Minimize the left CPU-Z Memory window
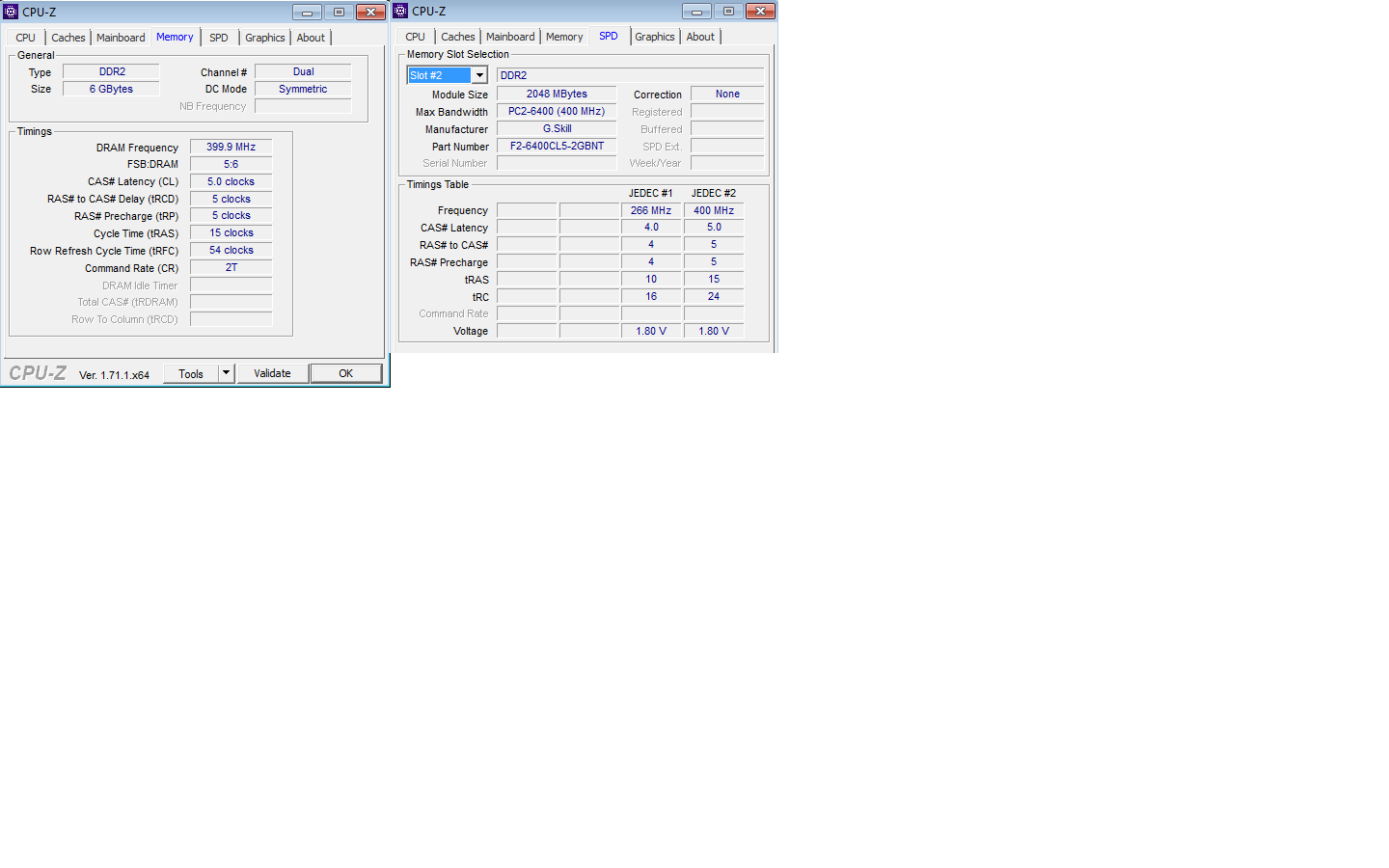Viewport: 1389px width, 868px height. click(307, 13)
